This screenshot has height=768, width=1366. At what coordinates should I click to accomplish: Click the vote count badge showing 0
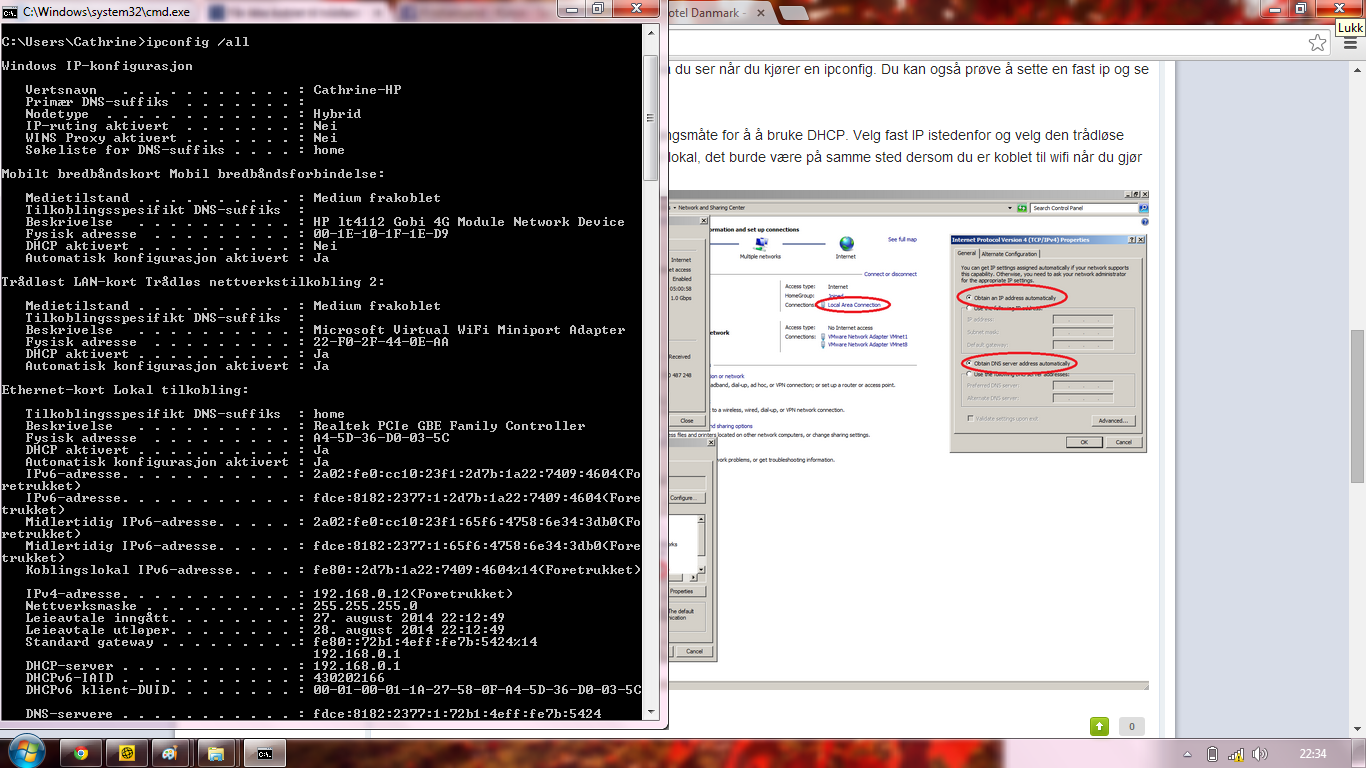click(1131, 727)
